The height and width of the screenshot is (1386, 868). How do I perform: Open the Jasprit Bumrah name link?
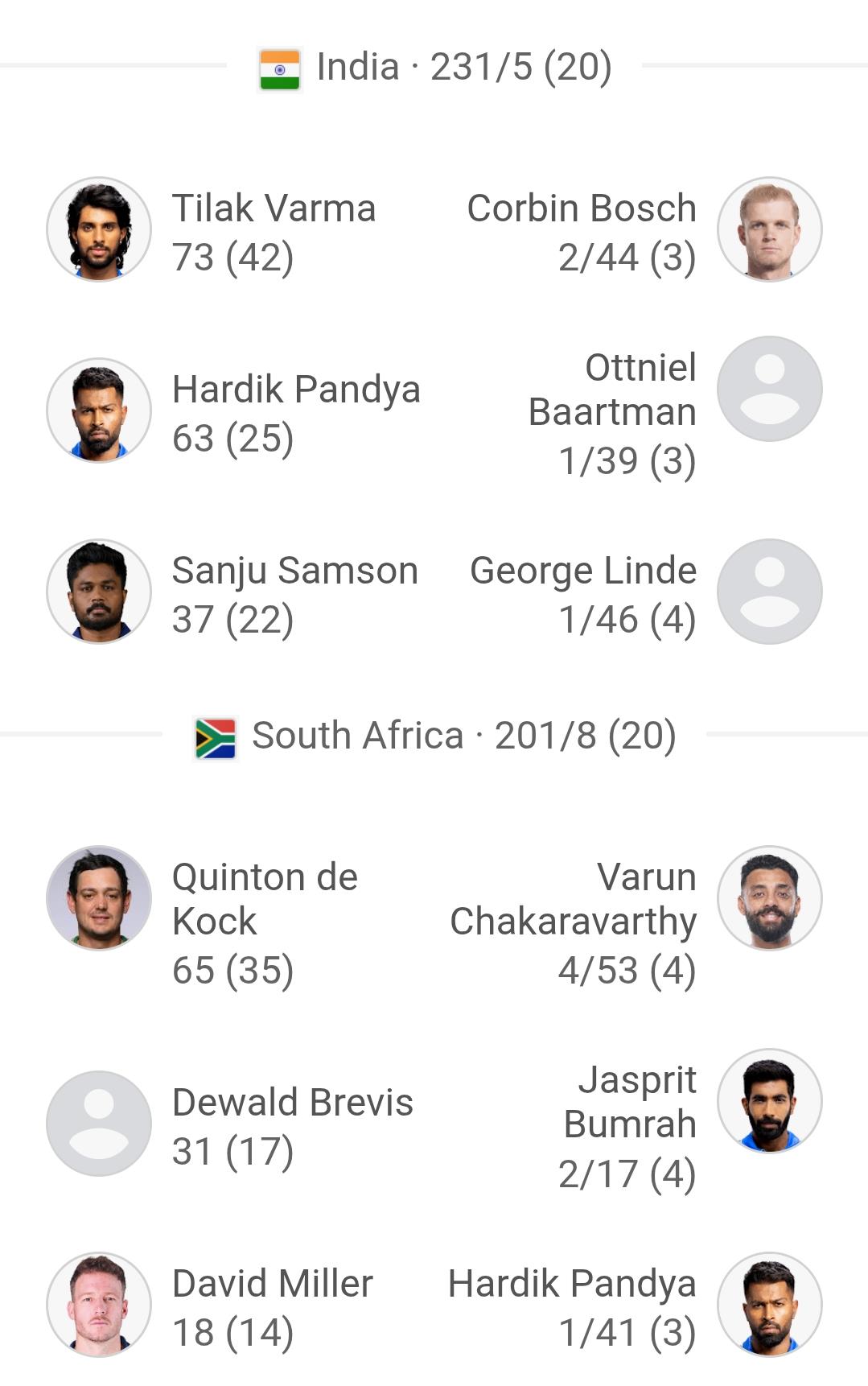click(629, 1102)
